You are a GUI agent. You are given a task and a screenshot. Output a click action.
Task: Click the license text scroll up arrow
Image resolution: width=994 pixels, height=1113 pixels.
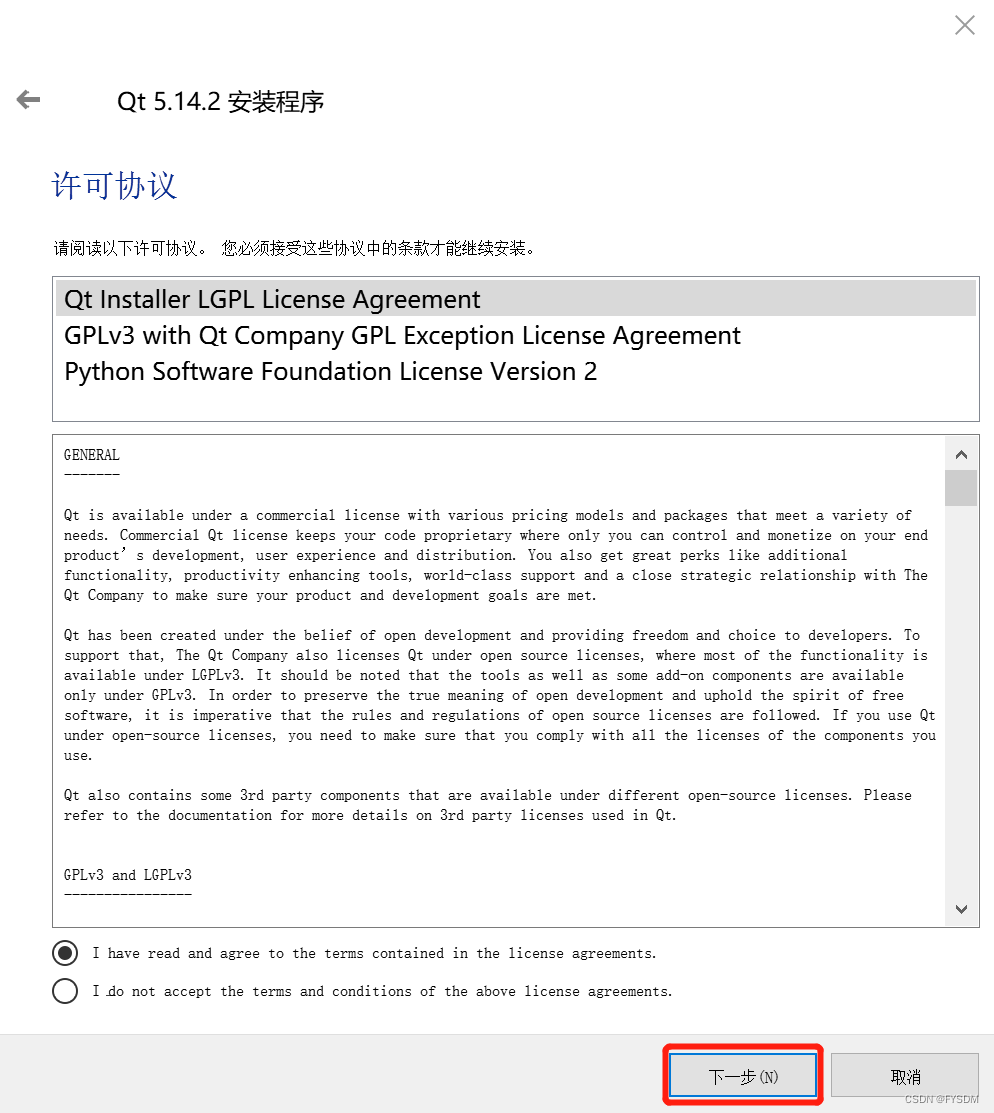(x=961, y=454)
